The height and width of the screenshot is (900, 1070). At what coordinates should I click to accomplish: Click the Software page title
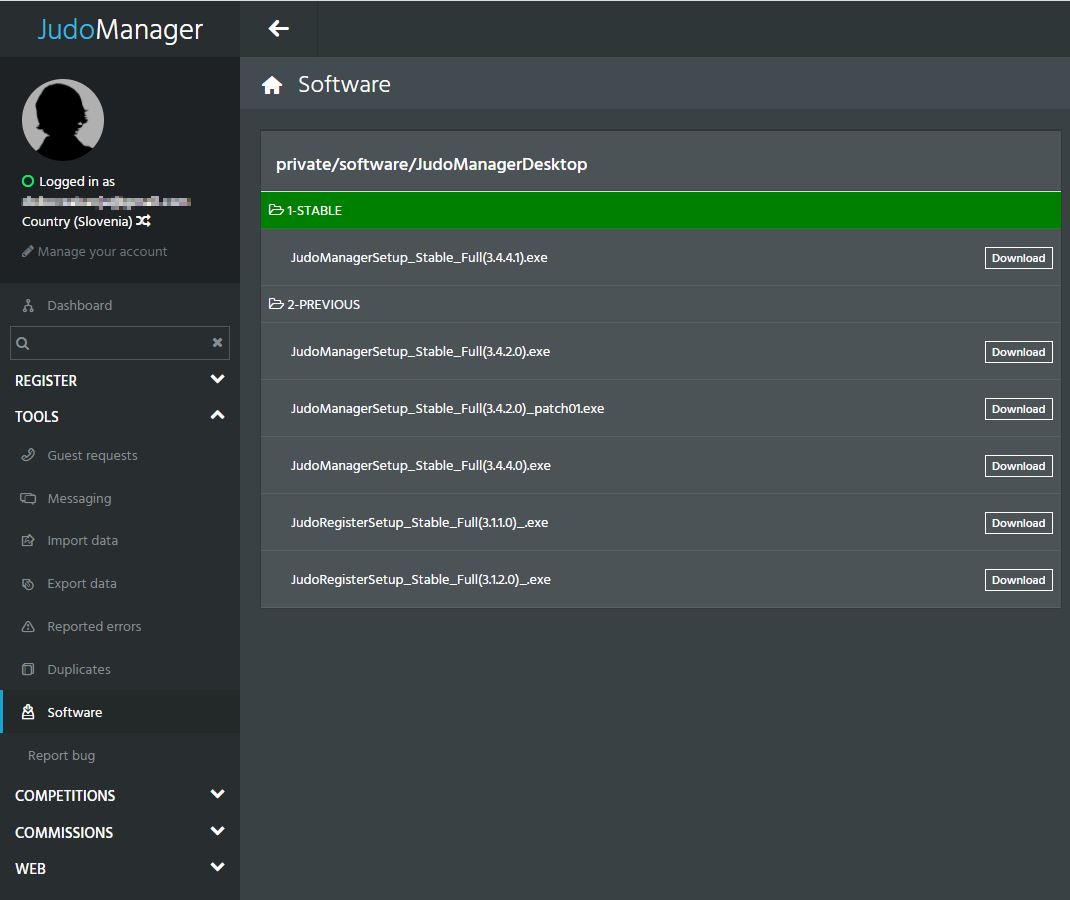point(344,85)
